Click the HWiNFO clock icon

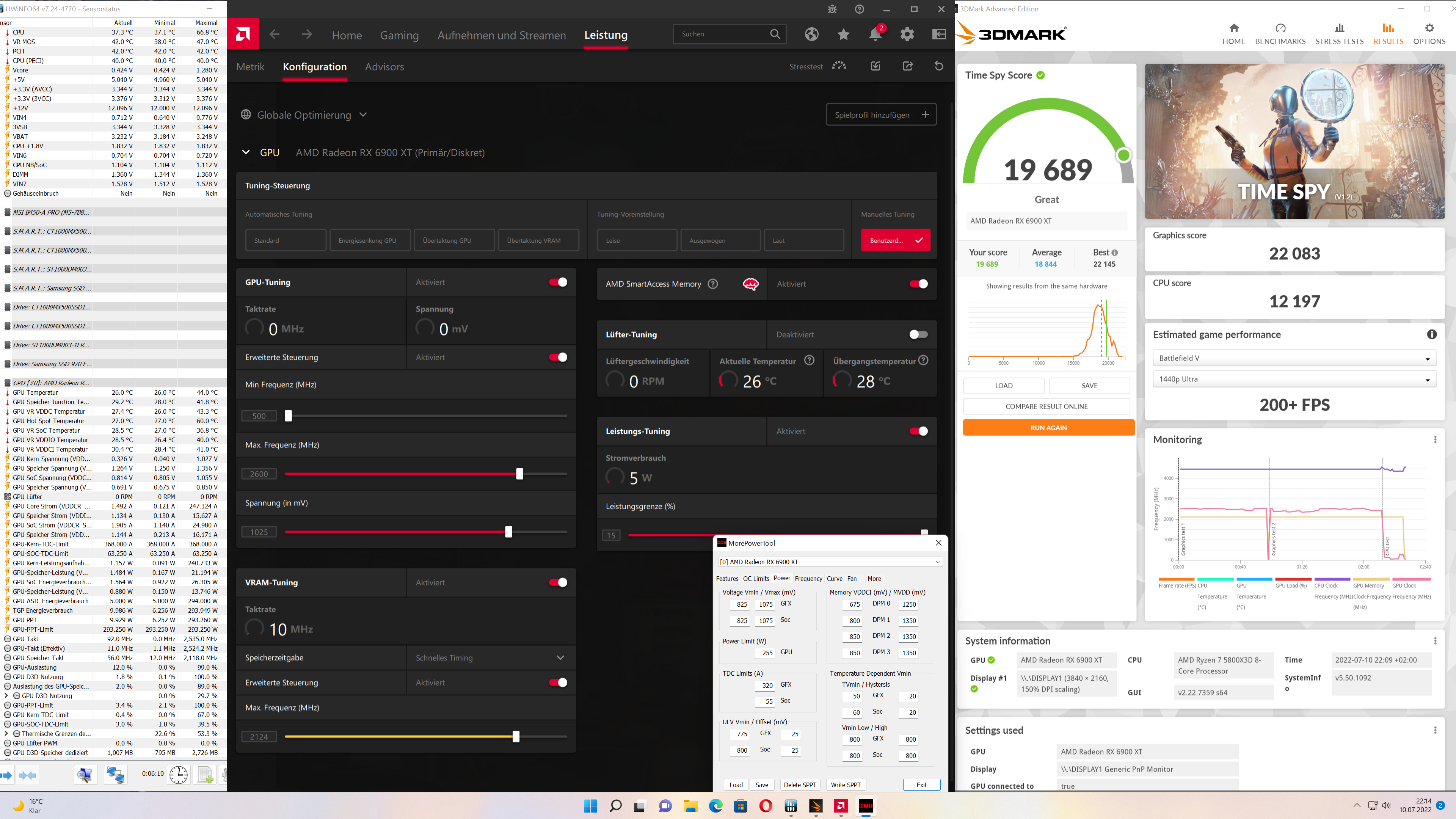tap(179, 774)
